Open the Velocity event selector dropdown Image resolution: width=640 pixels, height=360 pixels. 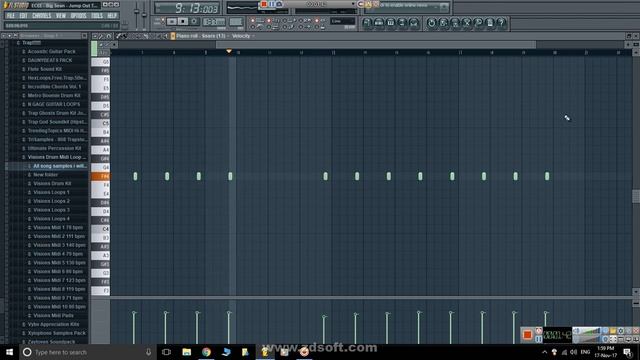click(242, 36)
